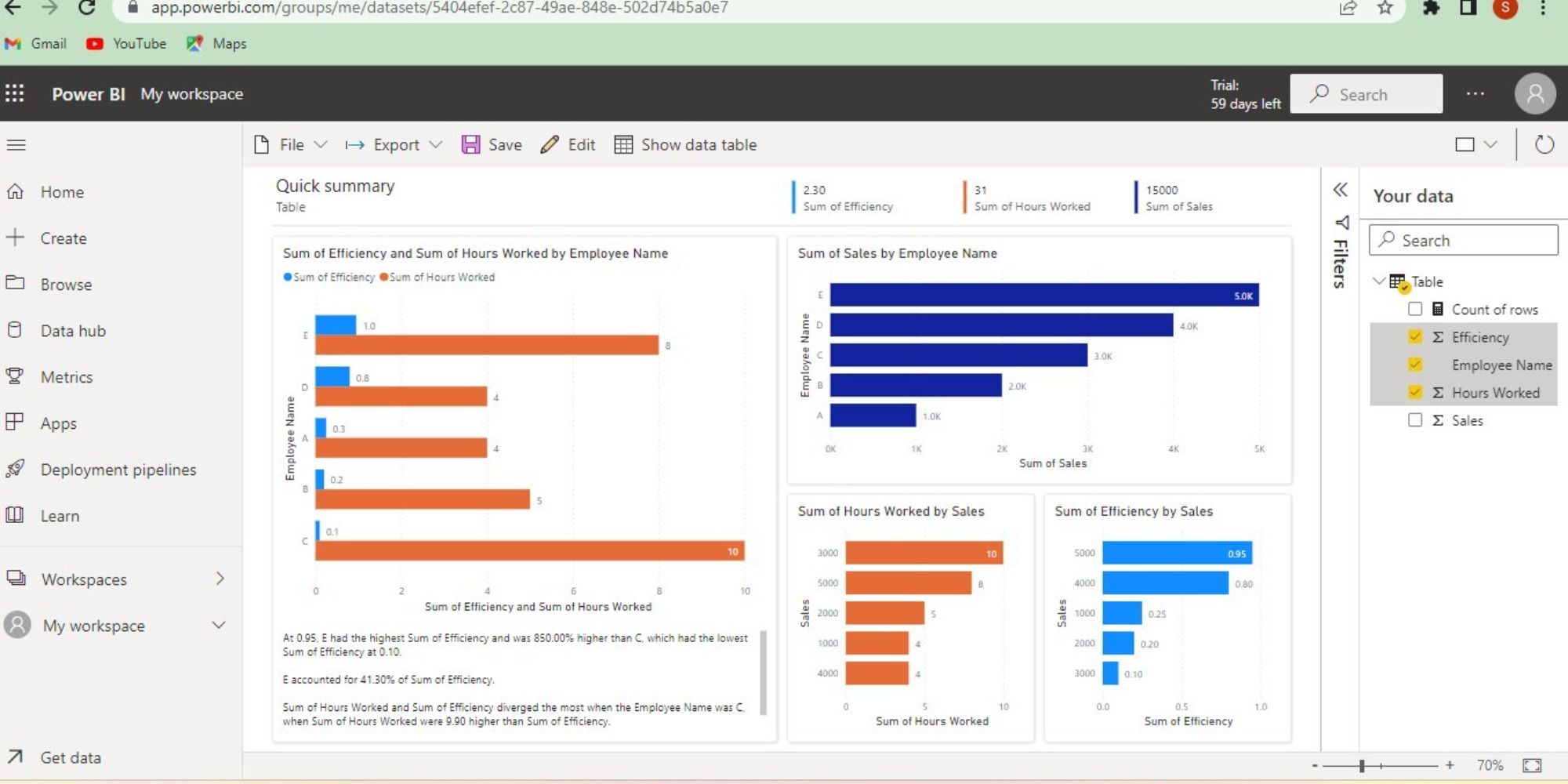The image size is (1568, 784).
Task: Select employee E bar in Sales chart
Action: [1044, 295]
